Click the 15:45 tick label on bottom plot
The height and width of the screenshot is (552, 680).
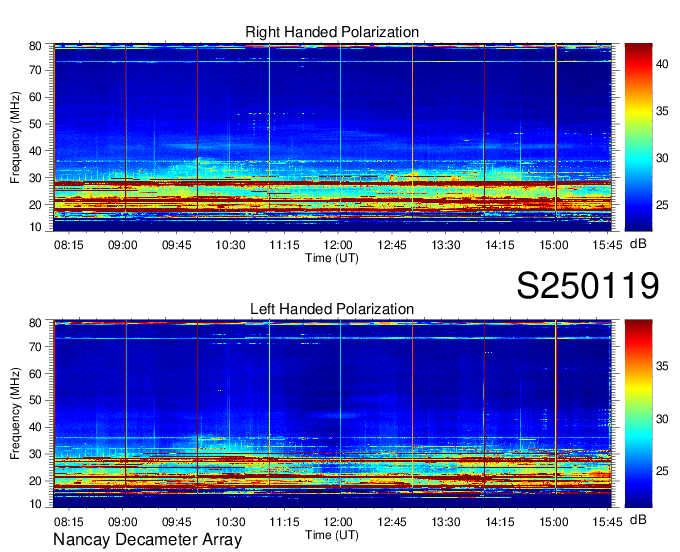[x=608, y=522]
